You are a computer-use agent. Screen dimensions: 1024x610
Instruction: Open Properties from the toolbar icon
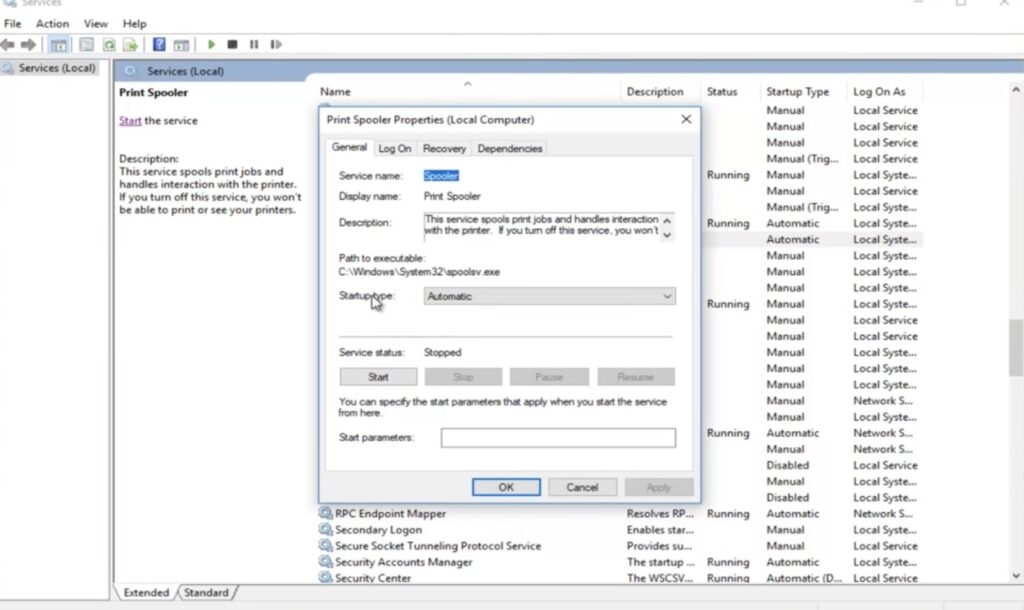pos(86,44)
